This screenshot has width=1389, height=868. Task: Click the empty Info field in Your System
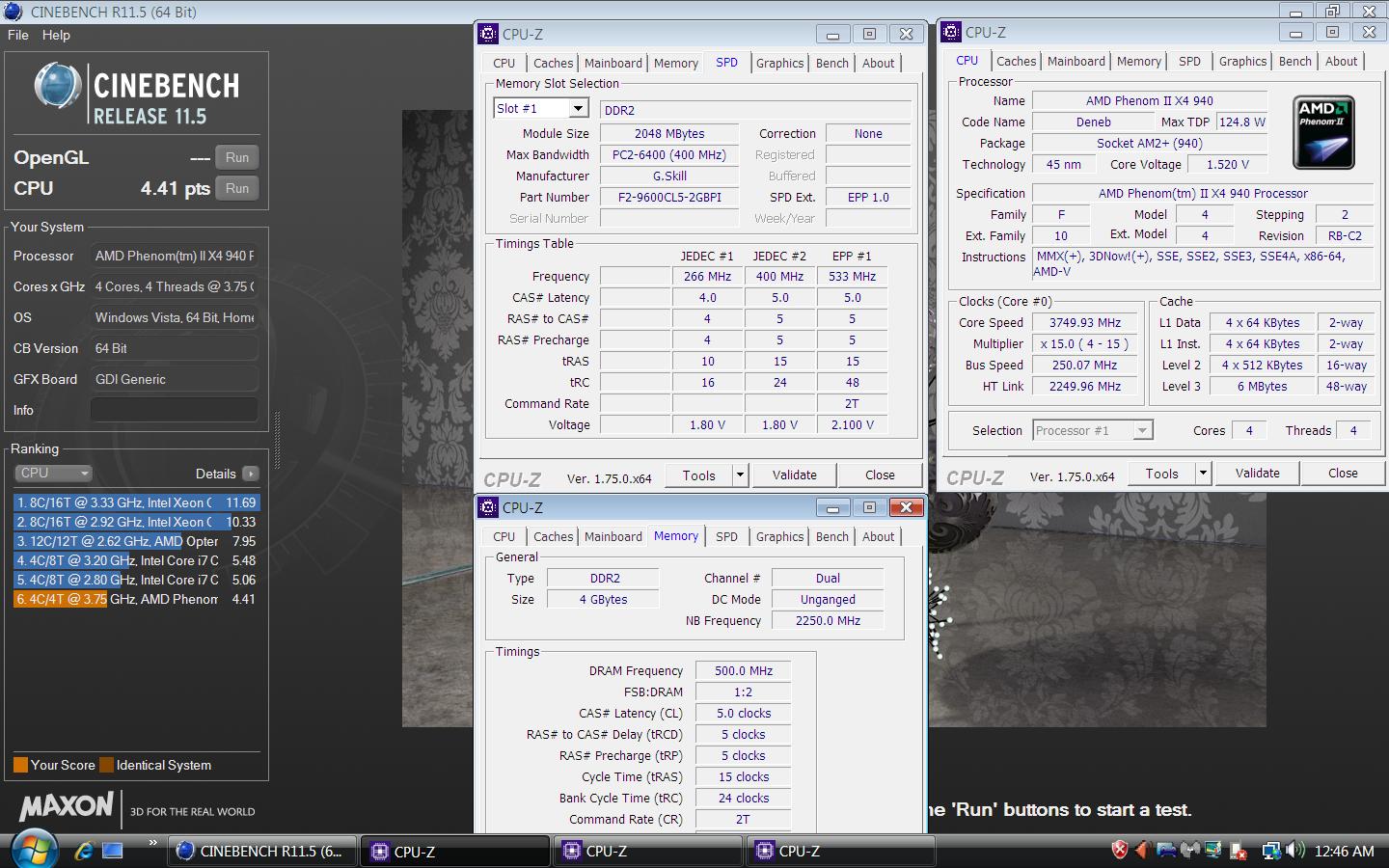[175, 410]
